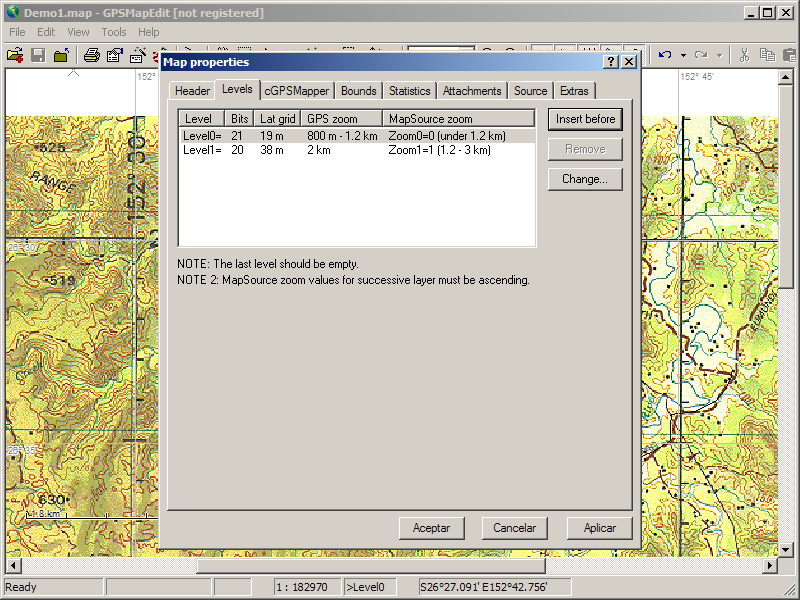800x600 pixels.
Task: Click the dialog's question mark help button
Action: 611,62
